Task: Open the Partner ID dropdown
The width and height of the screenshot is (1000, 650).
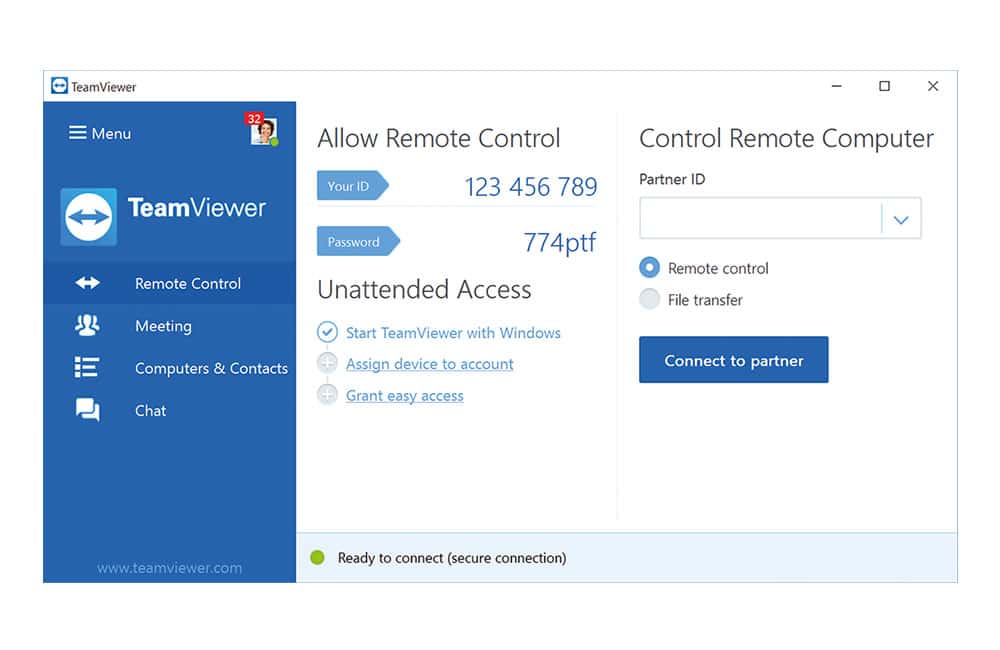Action: [x=901, y=218]
